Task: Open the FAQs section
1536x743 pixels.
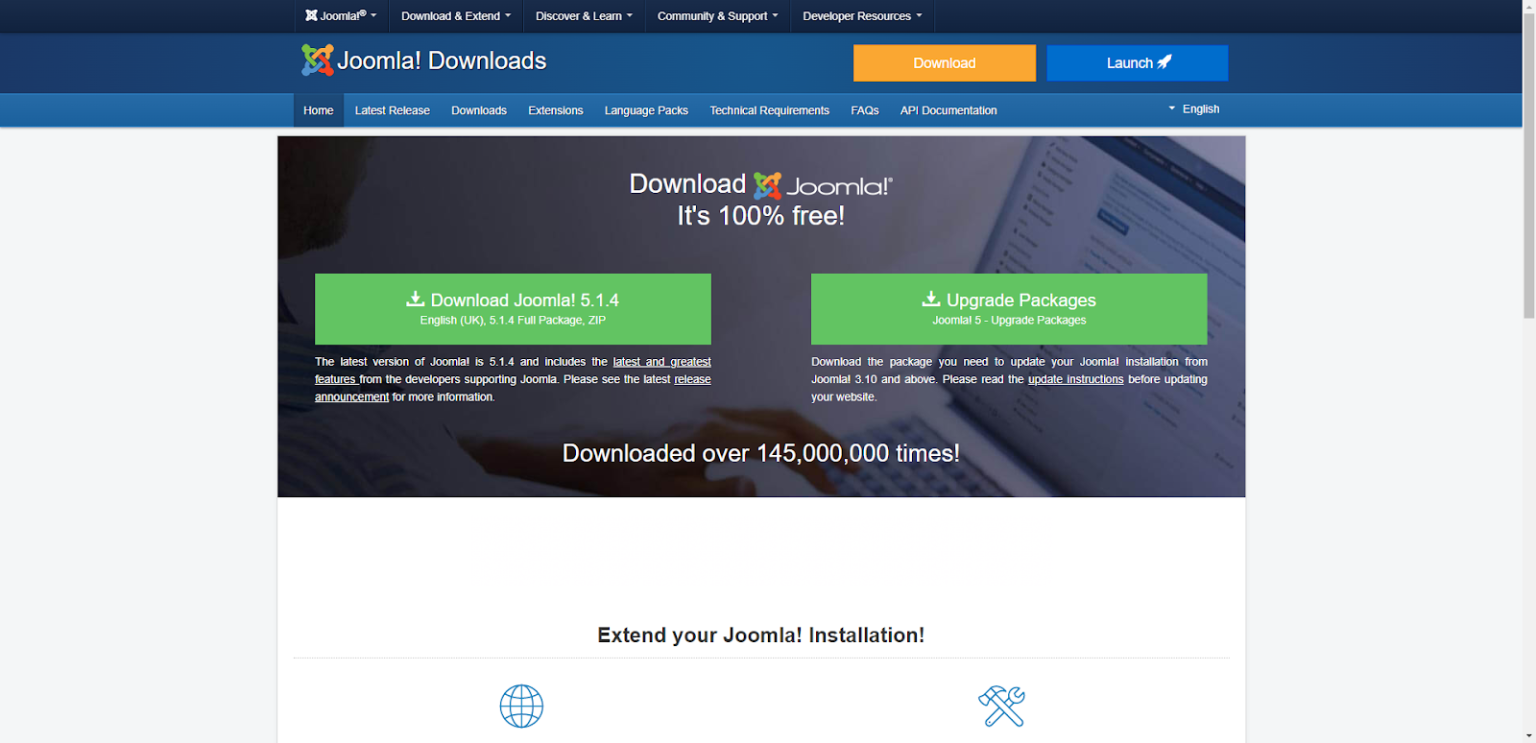Action: coord(864,110)
